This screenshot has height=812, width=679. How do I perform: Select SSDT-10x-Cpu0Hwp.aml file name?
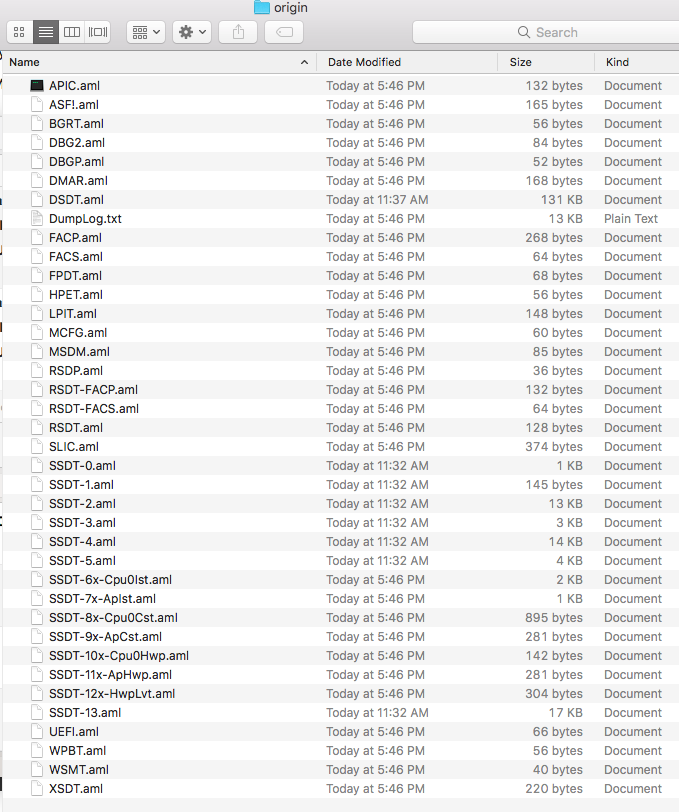(x=119, y=656)
